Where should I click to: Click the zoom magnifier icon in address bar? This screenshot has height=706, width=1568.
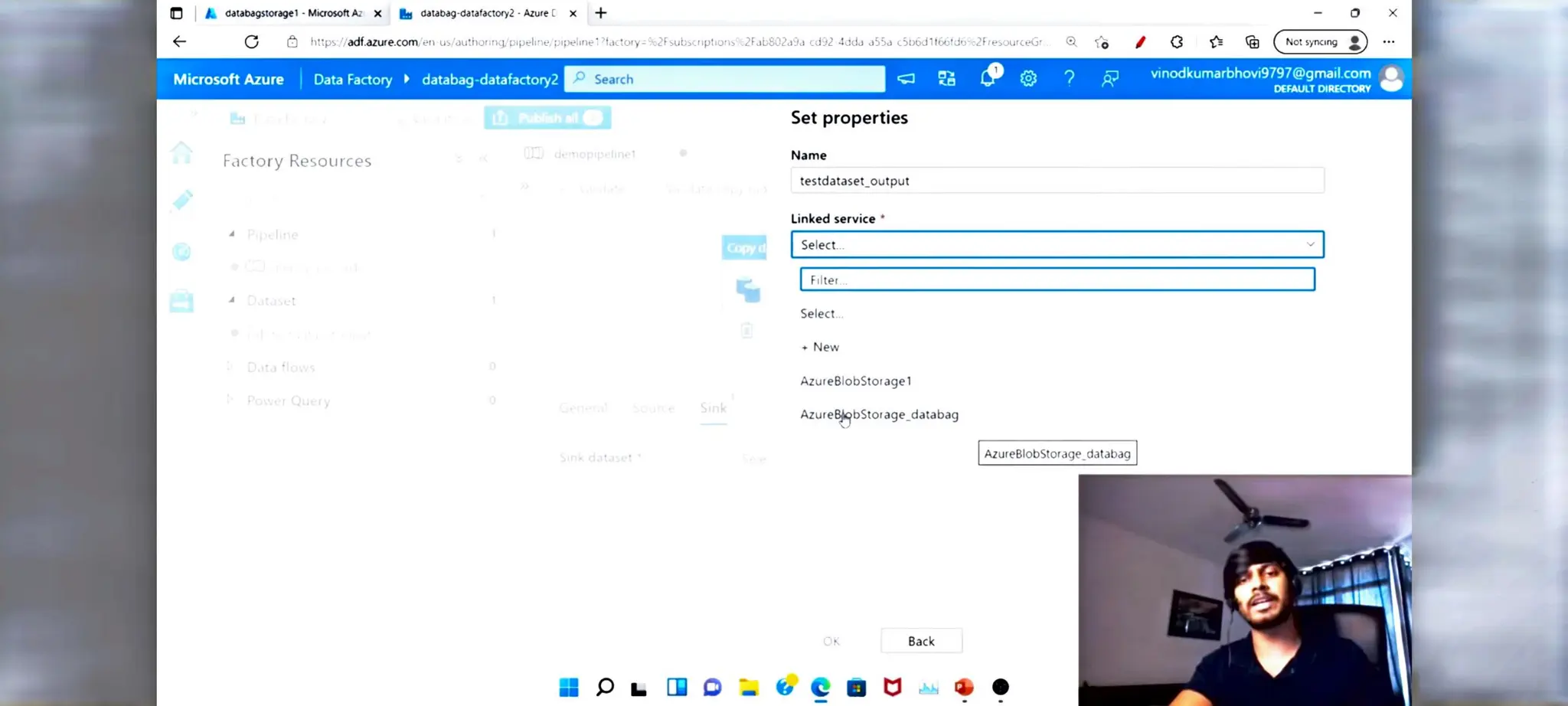[1071, 41]
